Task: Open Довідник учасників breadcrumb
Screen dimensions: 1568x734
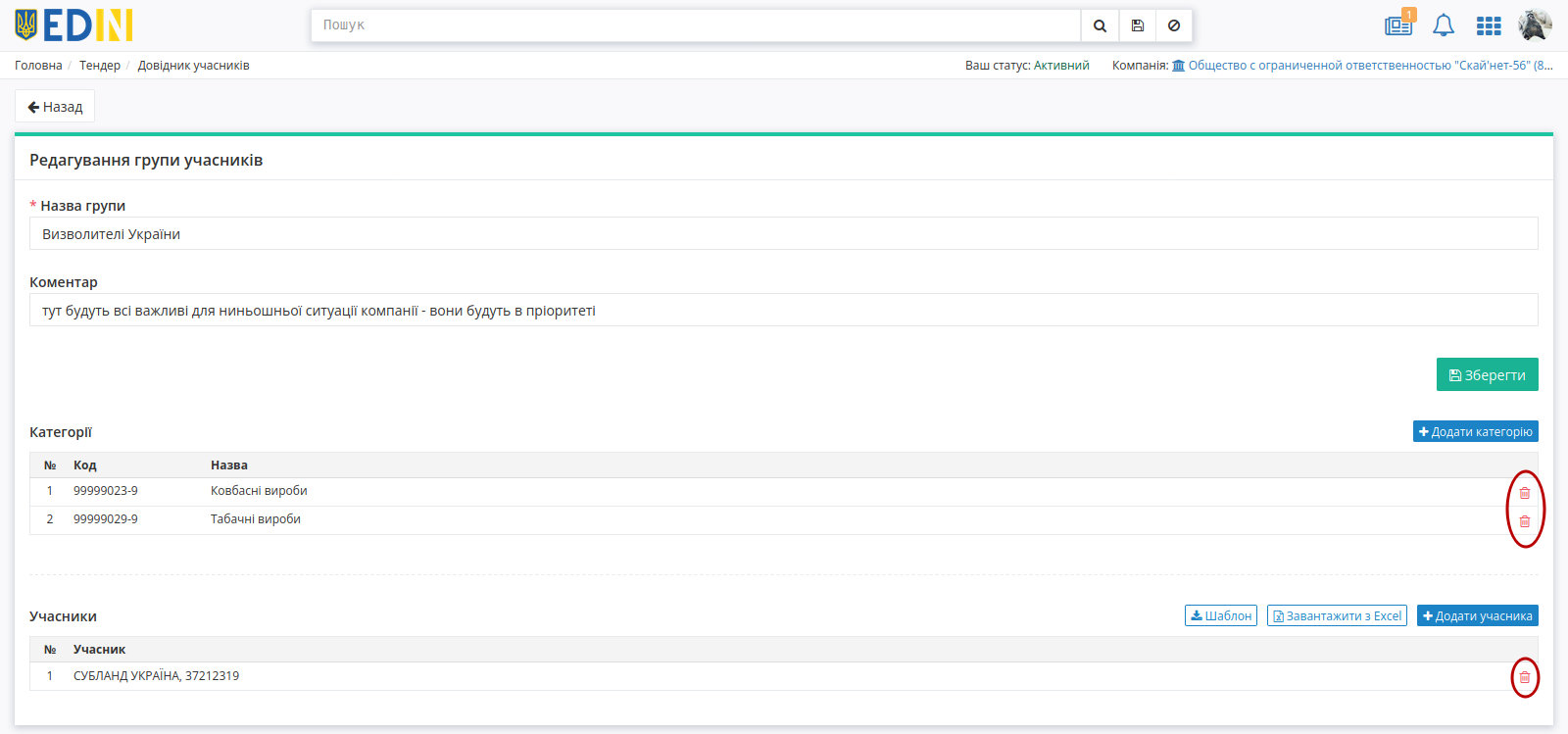Action: (193, 66)
